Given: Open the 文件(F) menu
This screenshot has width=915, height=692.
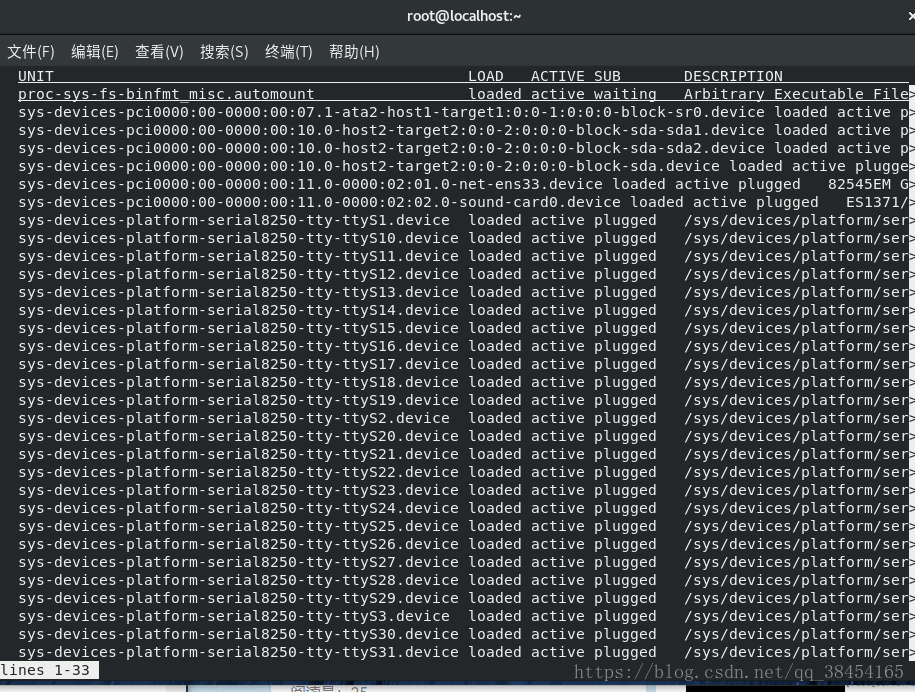Looking at the screenshot, I should [31, 52].
